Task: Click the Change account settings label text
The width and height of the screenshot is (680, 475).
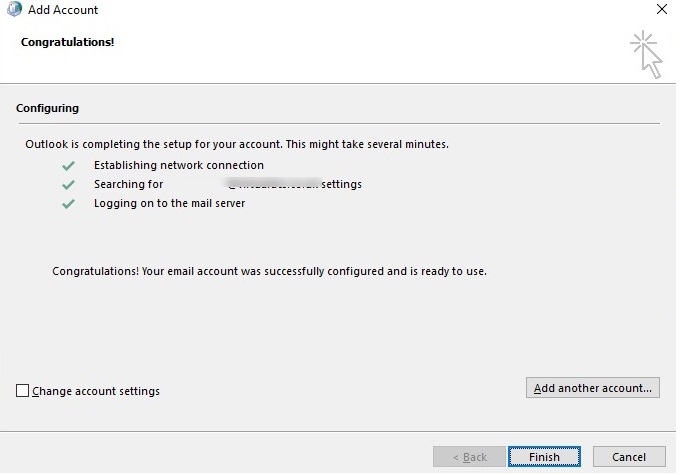Action: coord(96,391)
